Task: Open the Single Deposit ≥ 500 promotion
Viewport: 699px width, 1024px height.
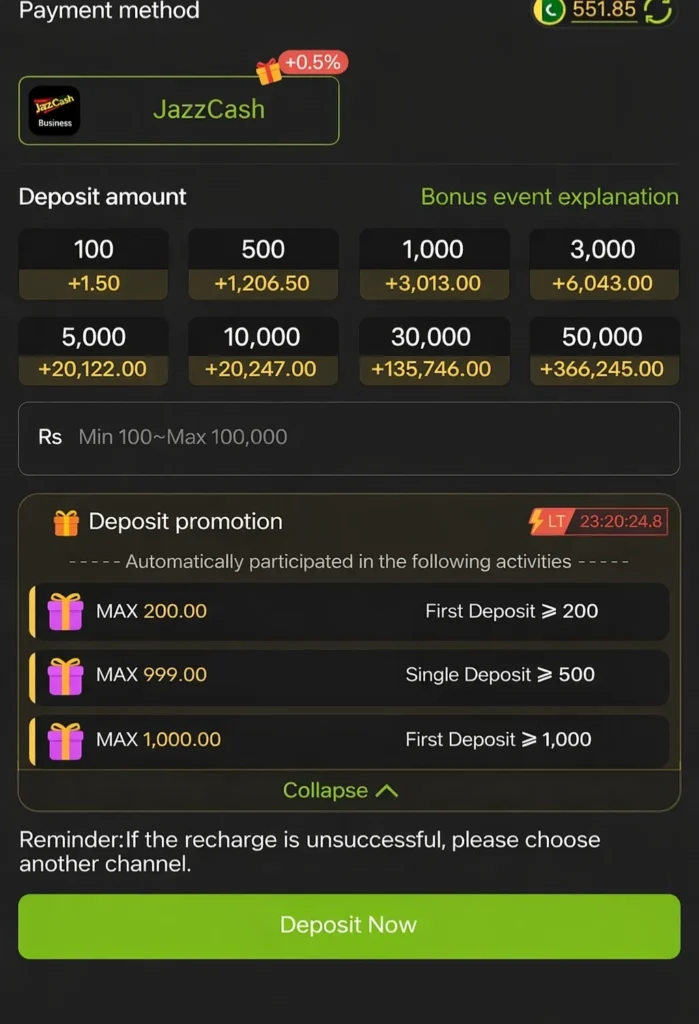Action: click(499, 675)
